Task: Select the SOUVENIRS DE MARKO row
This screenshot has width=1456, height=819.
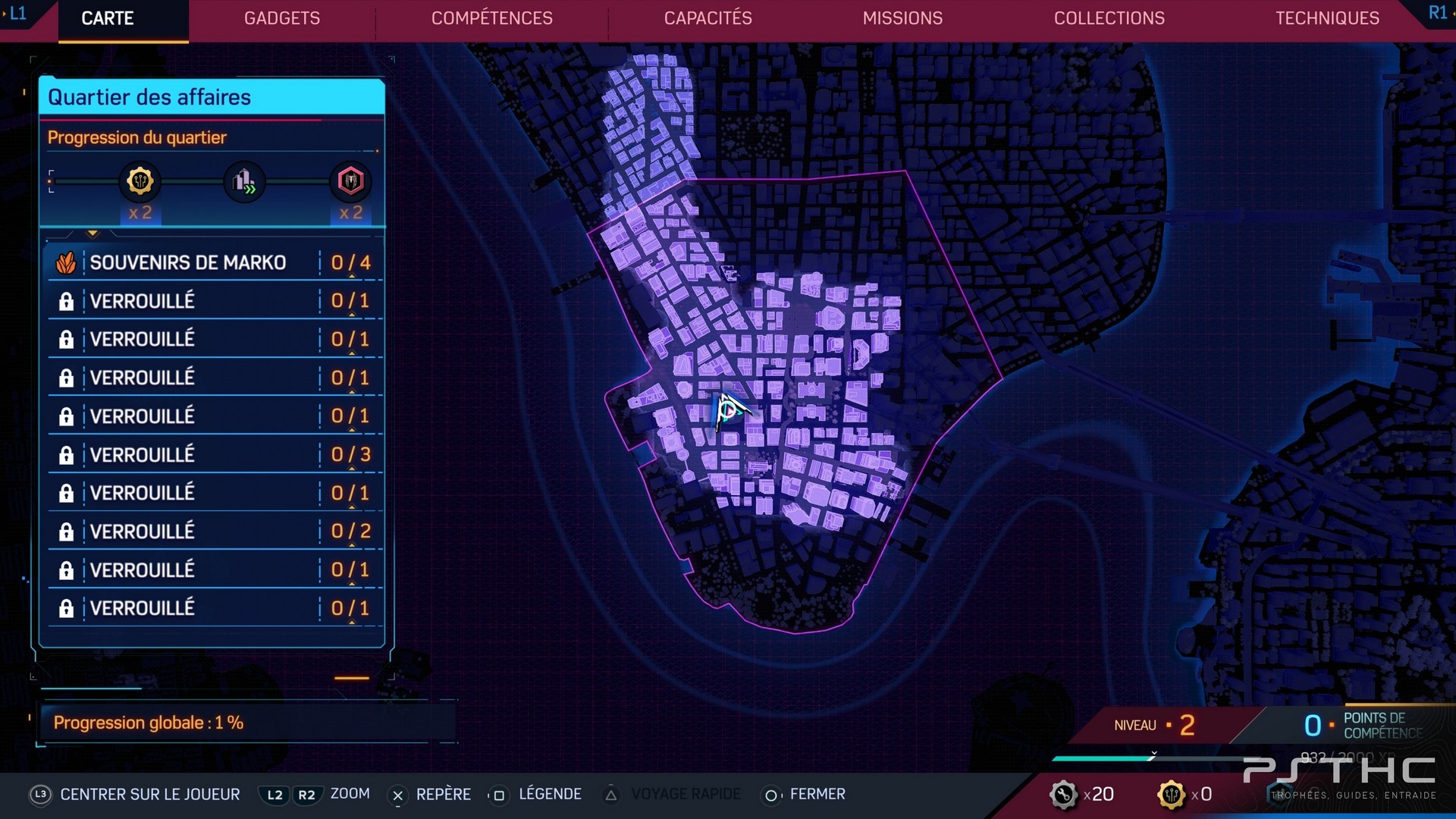Action: (x=215, y=263)
